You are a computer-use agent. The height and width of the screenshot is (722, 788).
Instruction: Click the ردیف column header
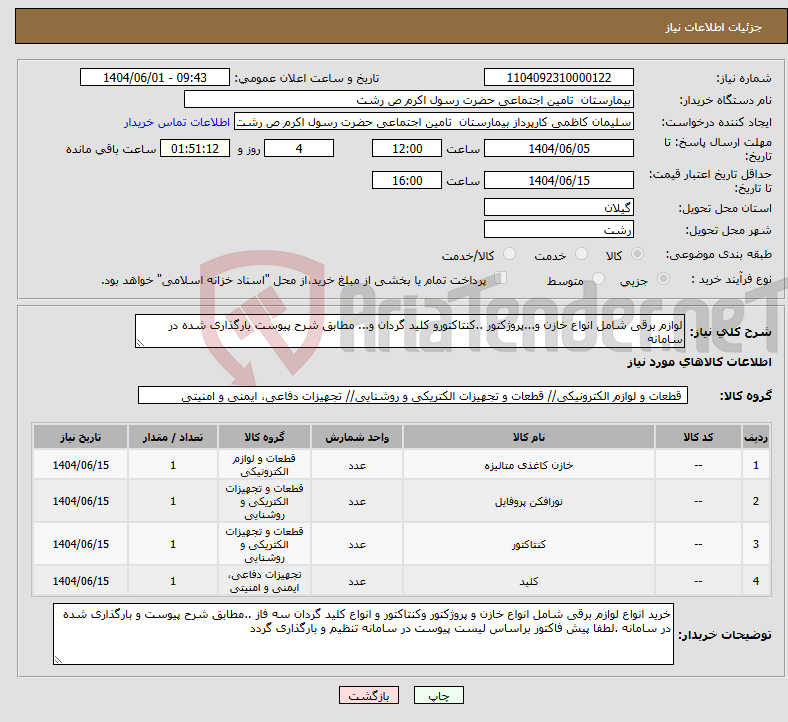755,437
